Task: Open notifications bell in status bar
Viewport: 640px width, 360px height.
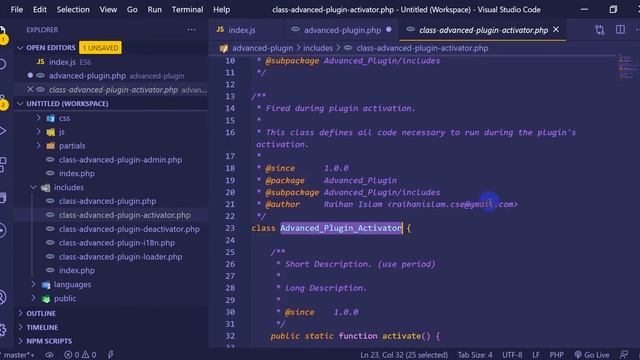Action: pyautogui.click(x=624, y=355)
